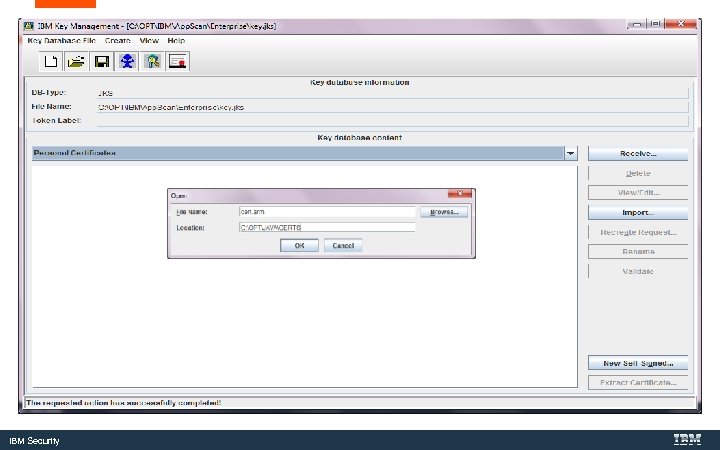Click the status message about the completed action
The height and width of the screenshot is (450, 720).
(x=124, y=403)
